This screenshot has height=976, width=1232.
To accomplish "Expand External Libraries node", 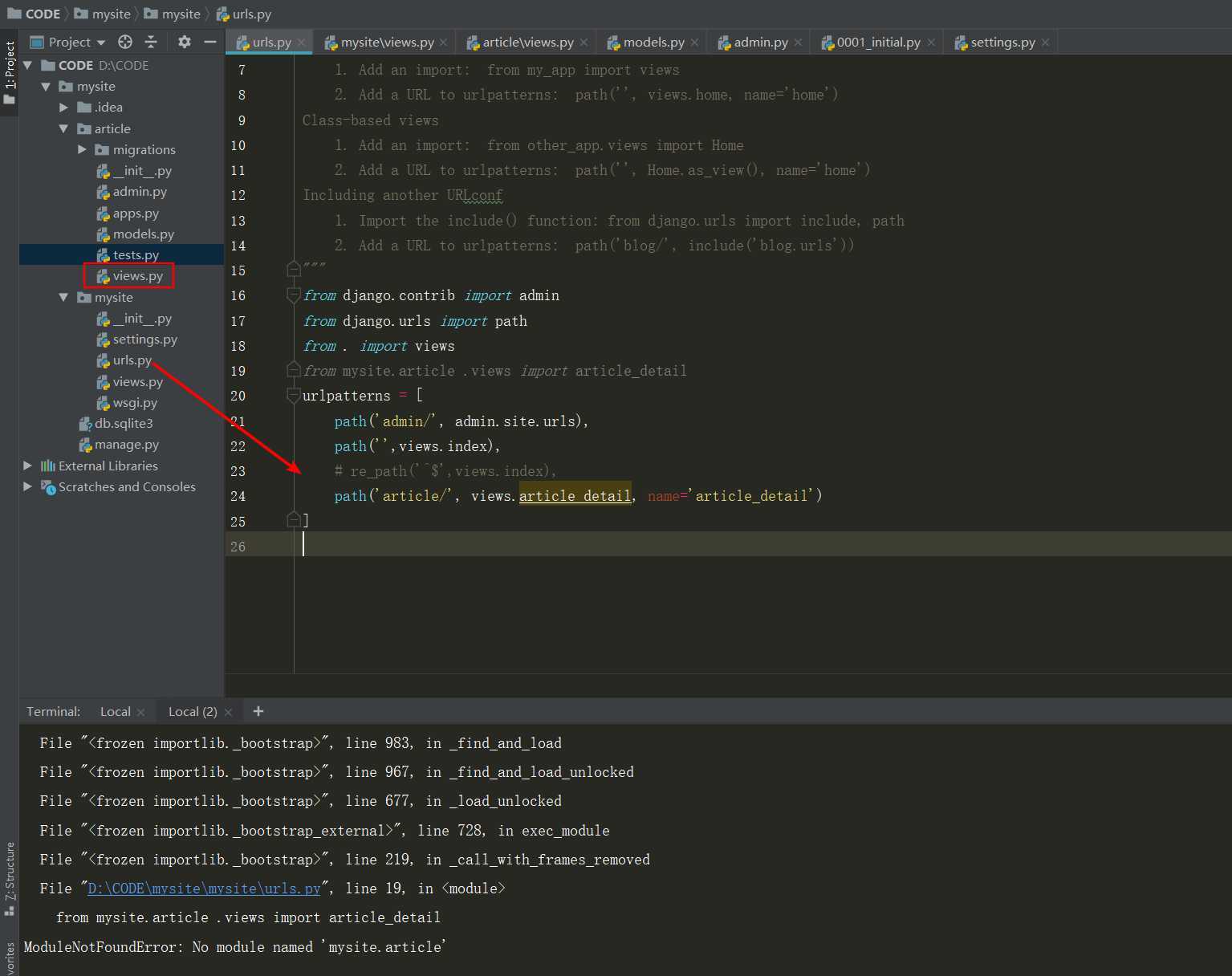I will pyautogui.click(x=28, y=466).
